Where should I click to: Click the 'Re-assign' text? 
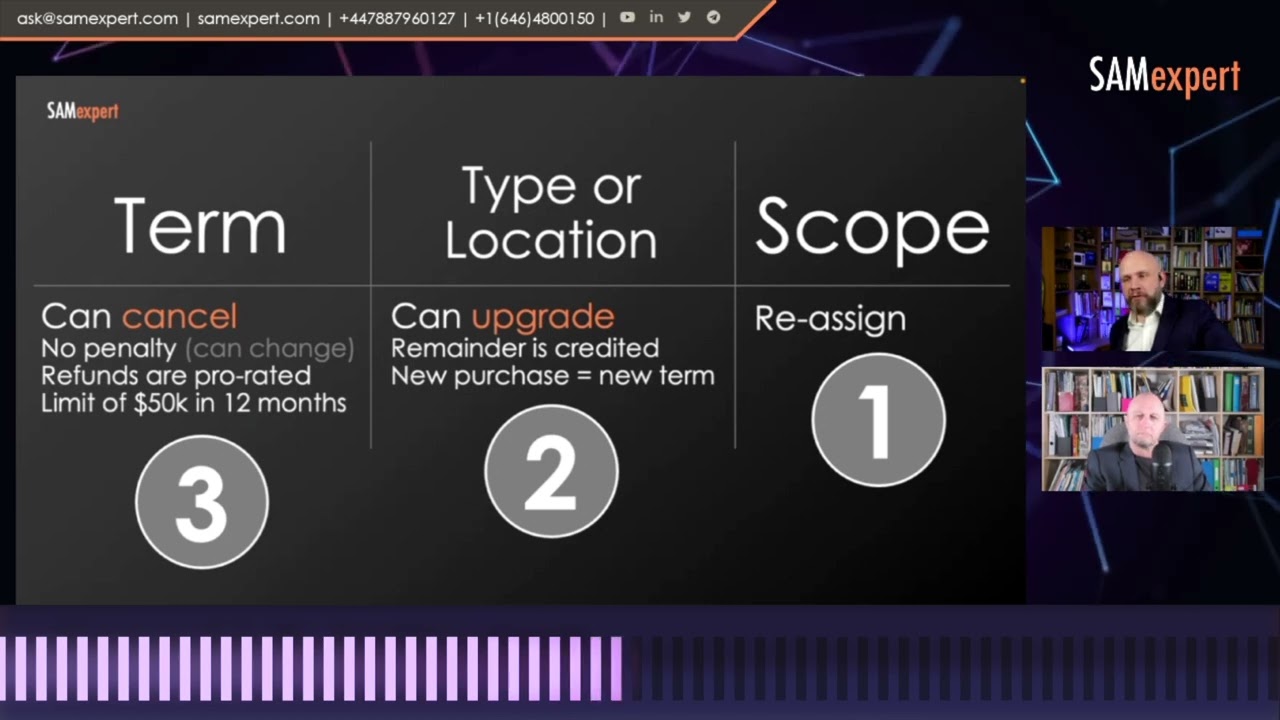pyautogui.click(x=830, y=319)
